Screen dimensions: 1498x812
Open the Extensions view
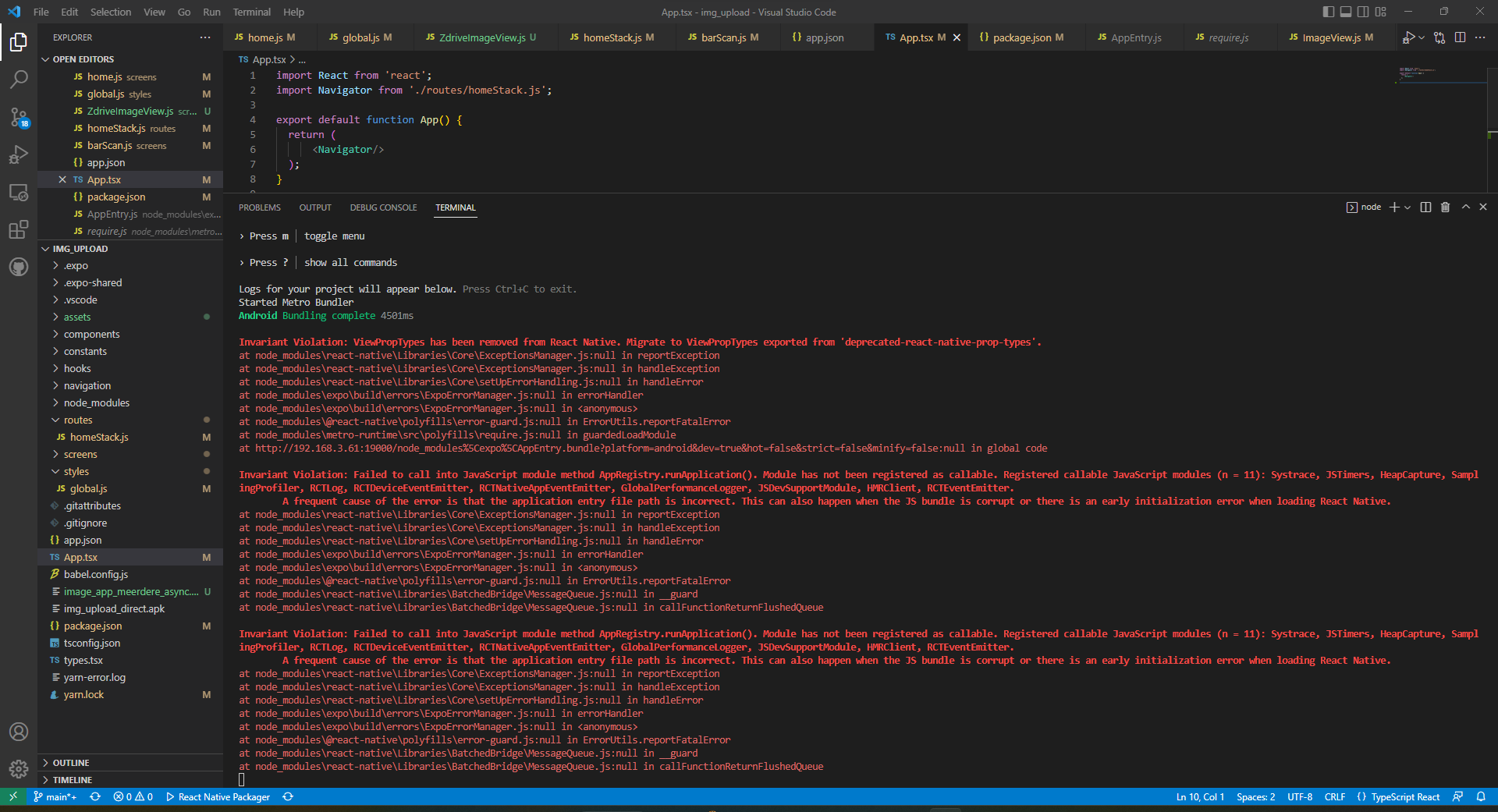click(x=19, y=229)
